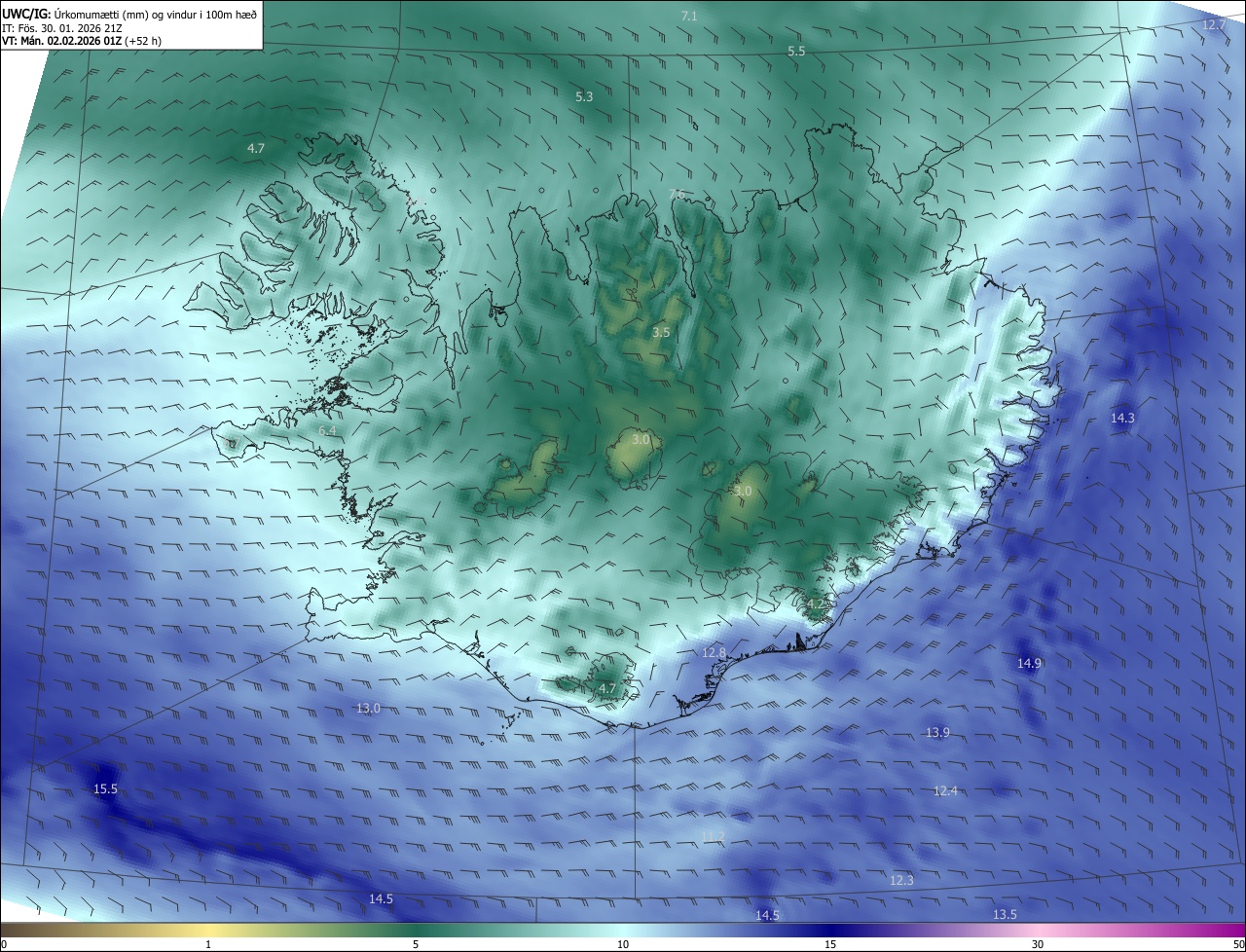Click the map value label "15.5"

pos(105,788)
